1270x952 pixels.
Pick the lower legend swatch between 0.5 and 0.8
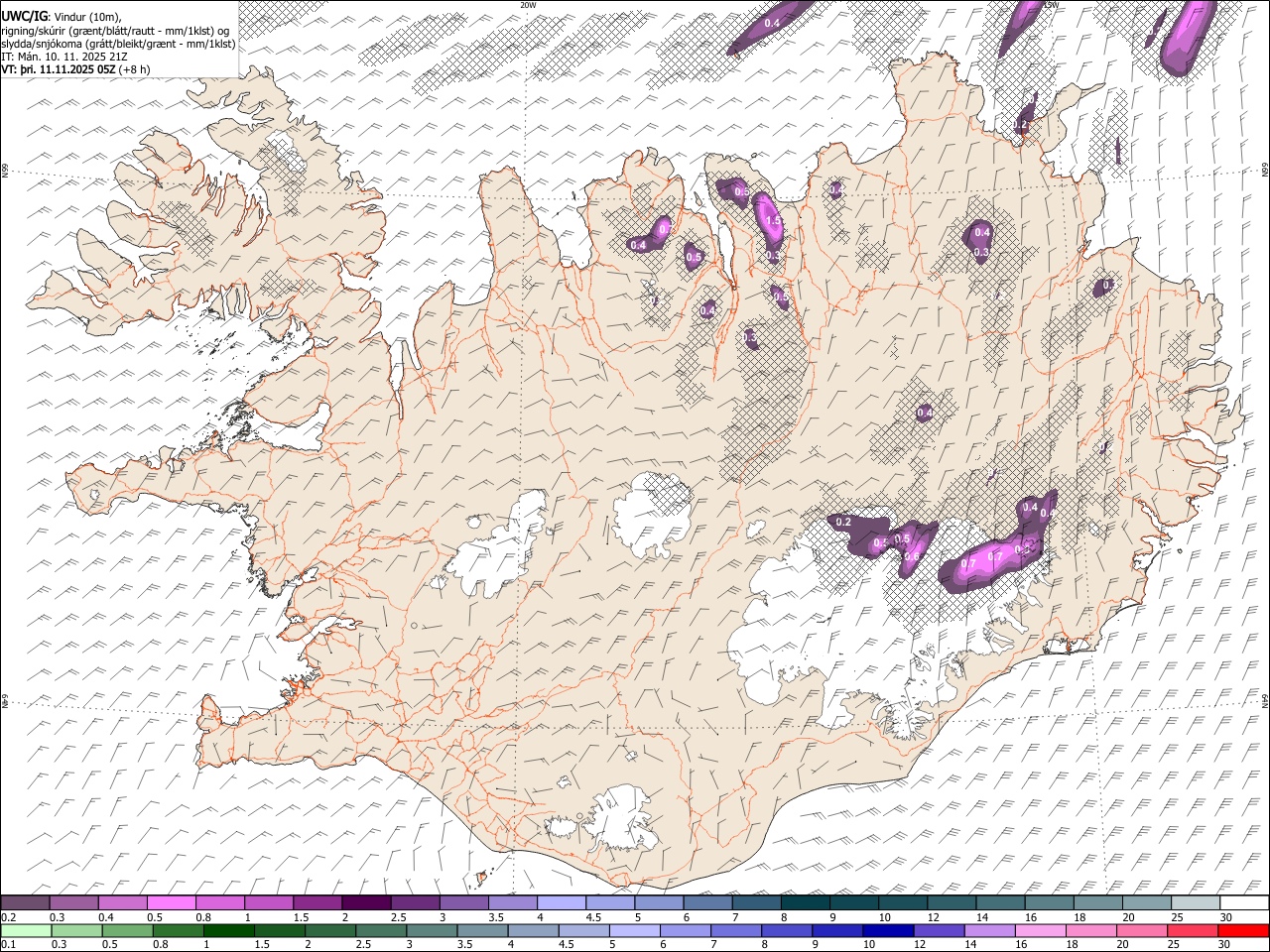127,930
